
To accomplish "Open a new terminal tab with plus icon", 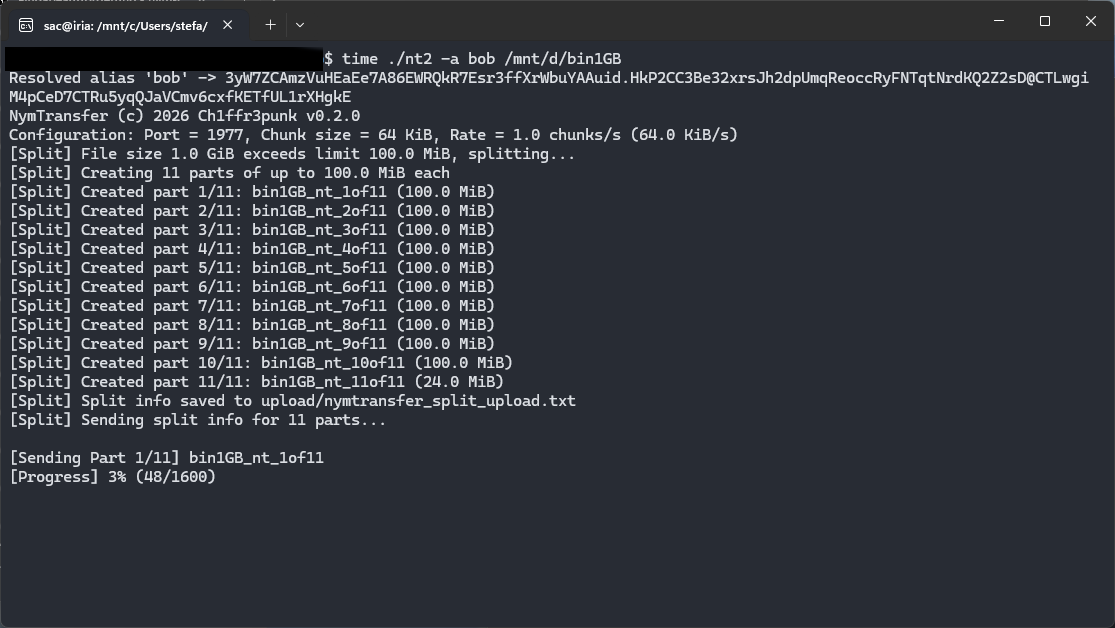I will [270, 25].
